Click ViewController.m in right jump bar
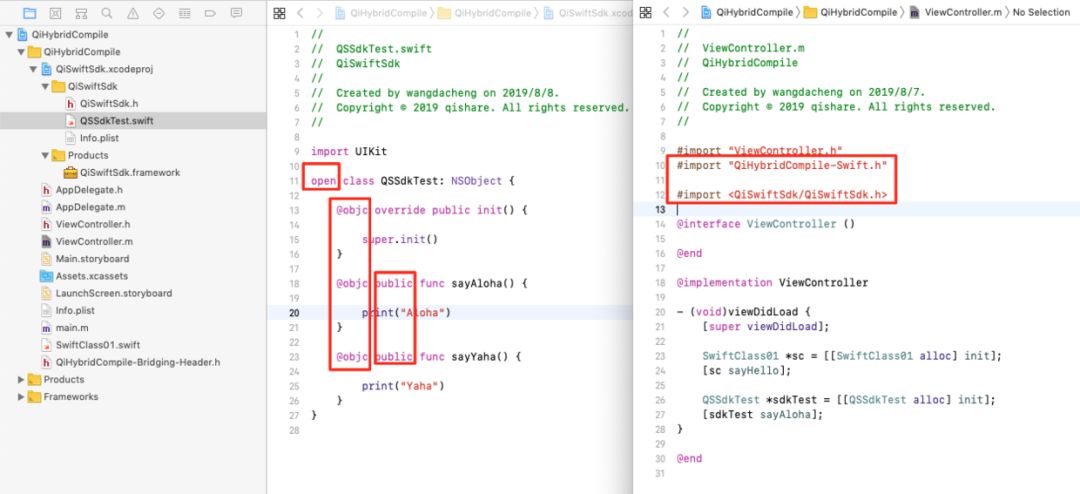Screen dimensions: 1080x494 click(955, 12)
